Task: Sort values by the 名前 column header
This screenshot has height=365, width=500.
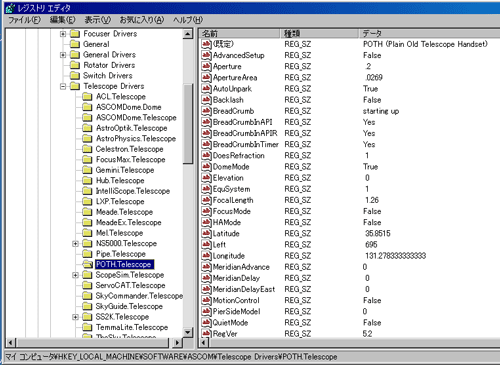Action: tap(240, 33)
